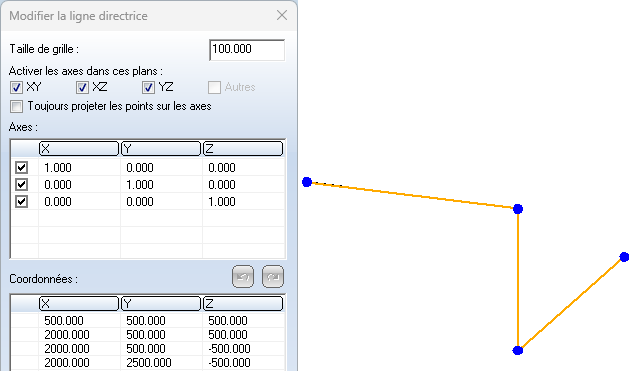Click the X column header in Coordonnées table
Screen dimensions: 638x371
pos(79,303)
